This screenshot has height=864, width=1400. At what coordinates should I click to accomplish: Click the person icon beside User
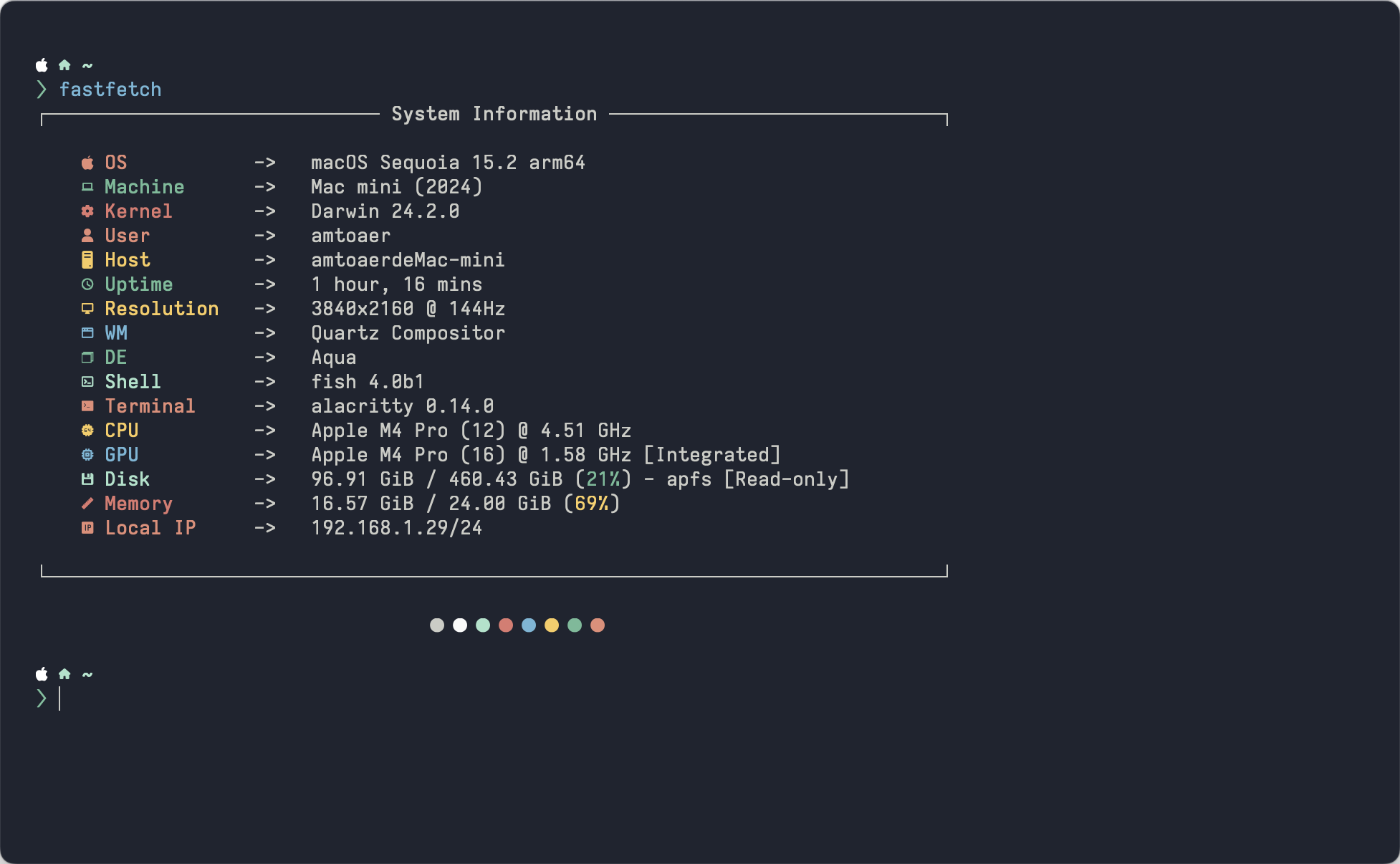coord(87,235)
